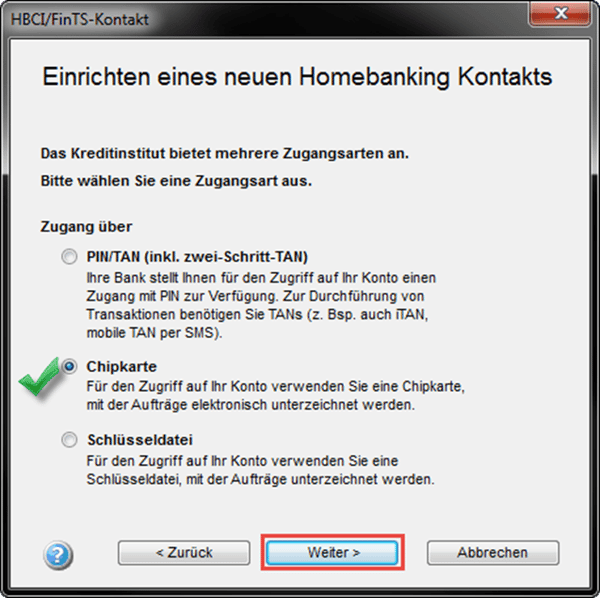Screen dimensions: 600x598
Task: Click the 'Zugang über' section label
Action: click(86, 227)
